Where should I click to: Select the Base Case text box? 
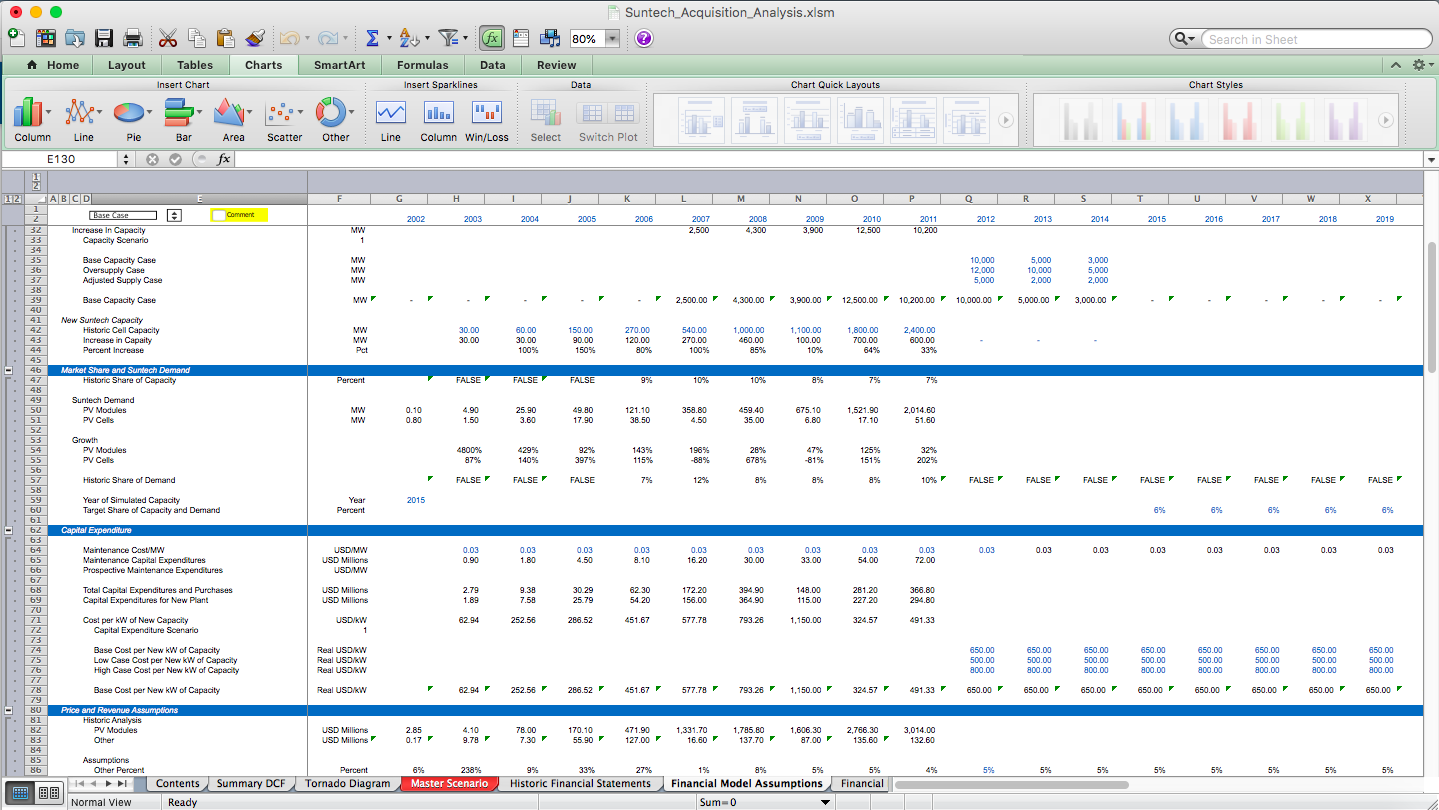pos(123,215)
